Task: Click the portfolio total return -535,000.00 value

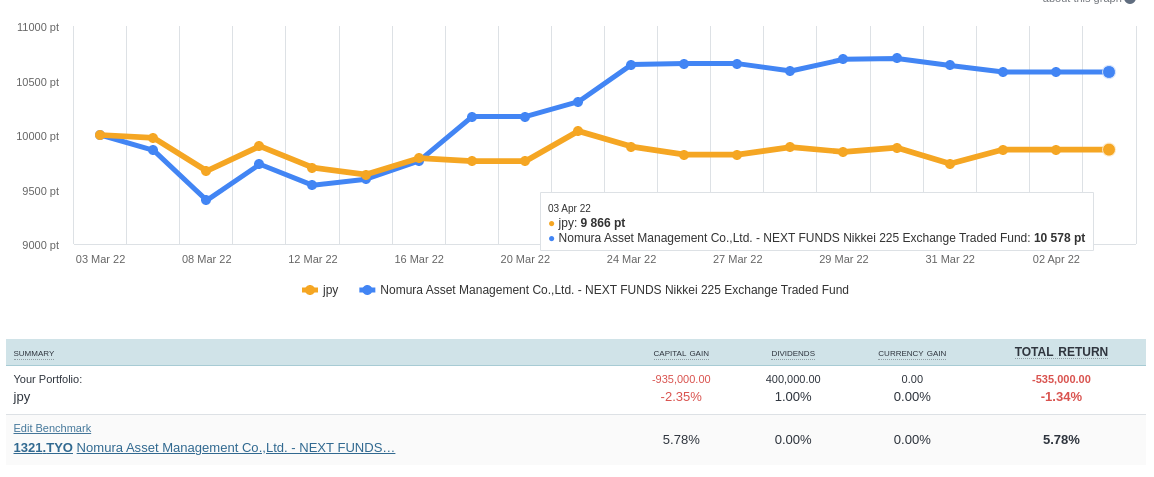Action: (x=1061, y=379)
